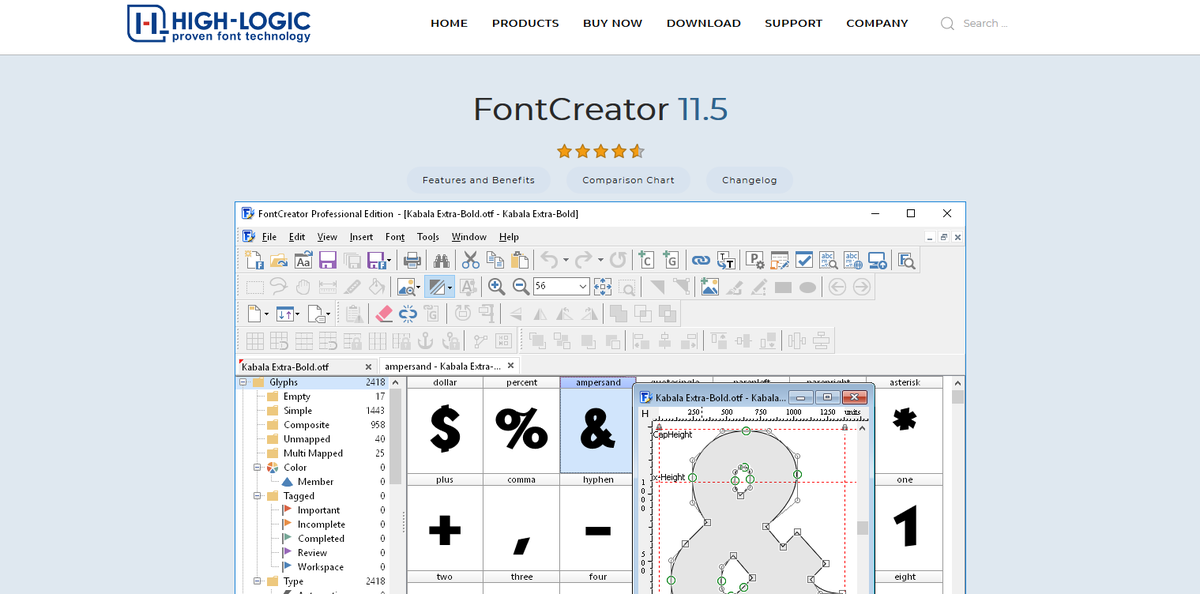
Task: Collapse the Color tree node
Action: point(257,467)
